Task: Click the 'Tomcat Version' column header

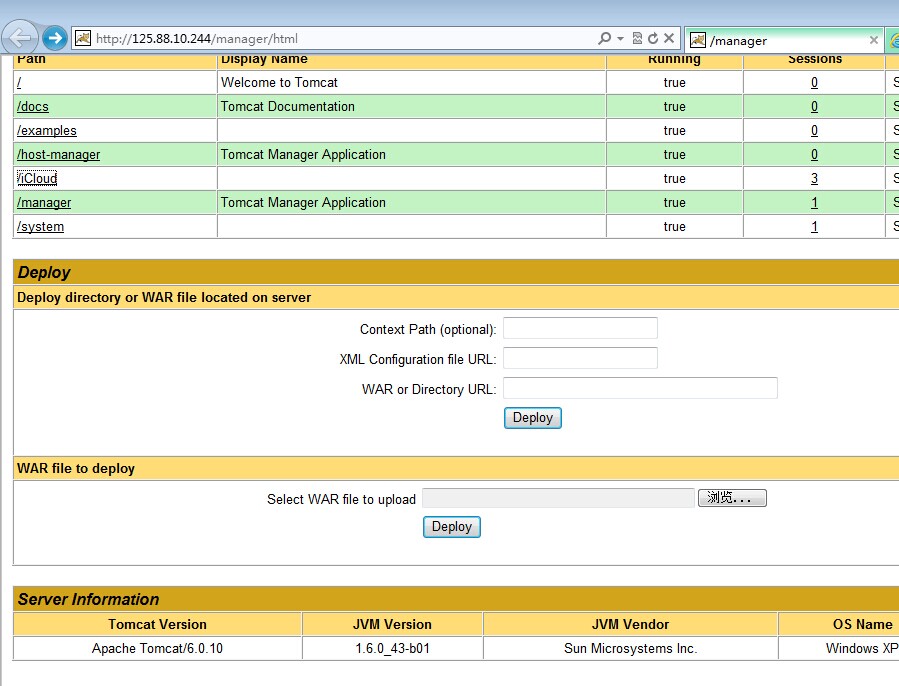Action: click(x=157, y=624)
